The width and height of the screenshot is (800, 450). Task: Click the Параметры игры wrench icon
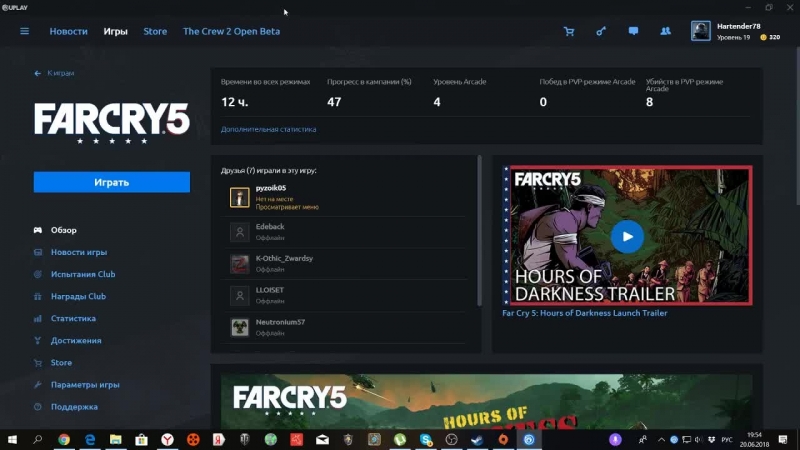(x=38, y=385)
